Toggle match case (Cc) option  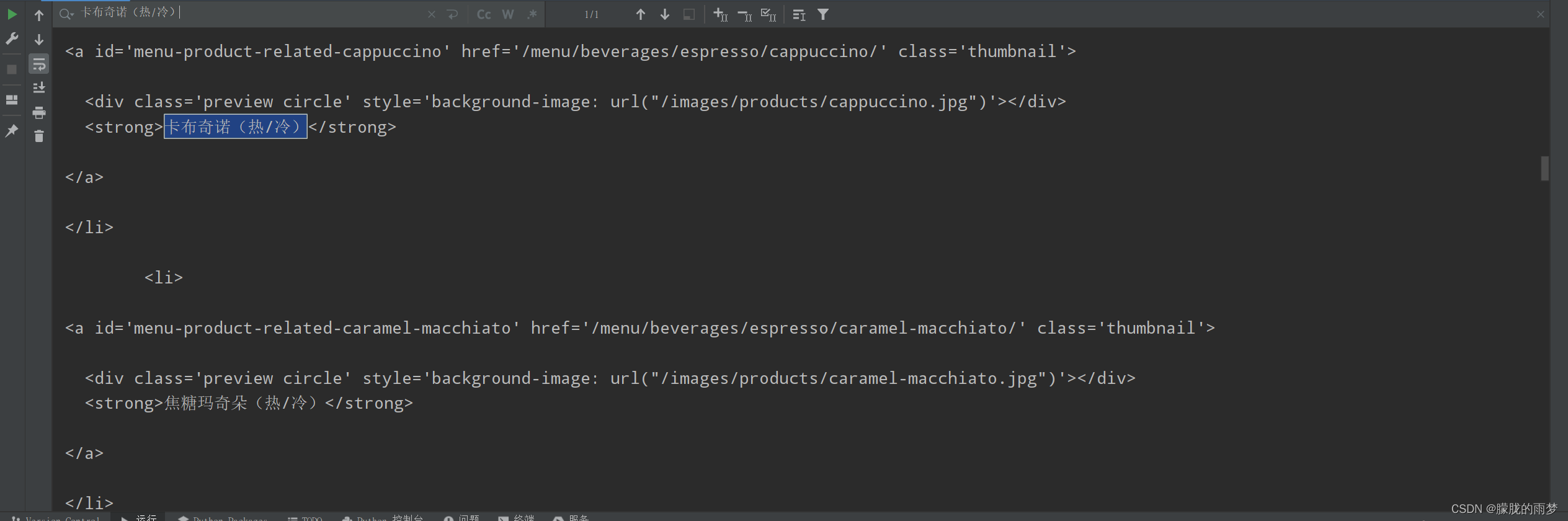pyautogui.click(x=484, y=14)
